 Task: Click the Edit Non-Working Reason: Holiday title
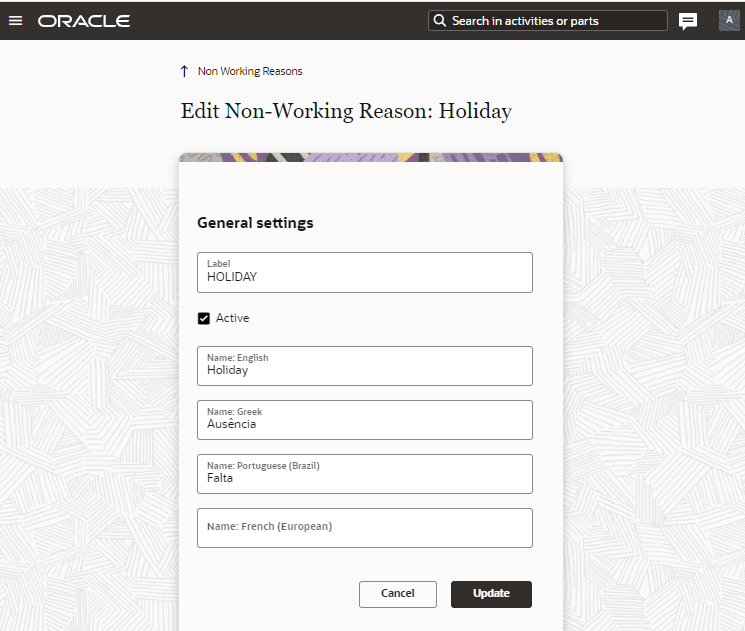click(x=346, y=111)
